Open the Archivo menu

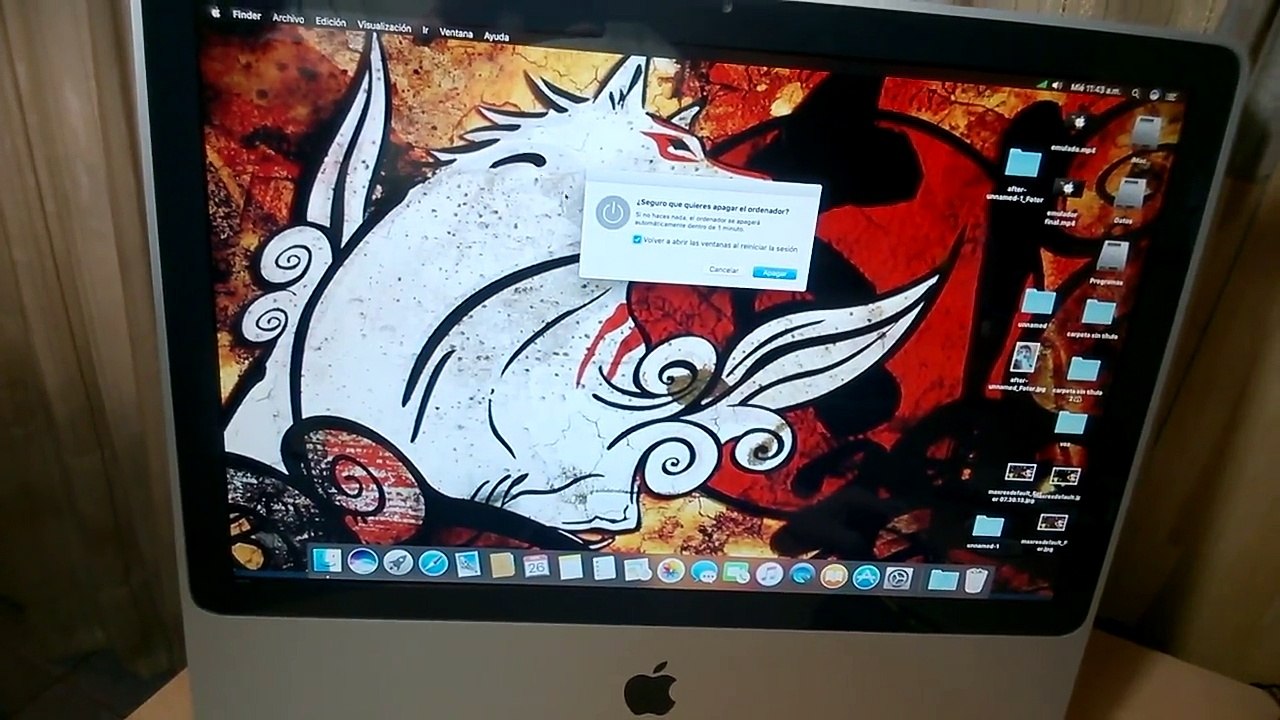point(288,19)
